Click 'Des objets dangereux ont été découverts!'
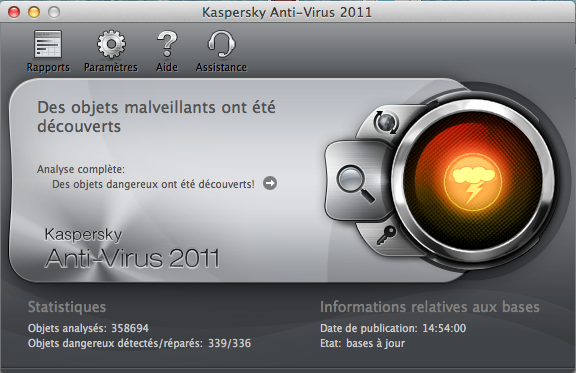The width and height of the screenshot is (576, 373). click(x=153, y=184)
